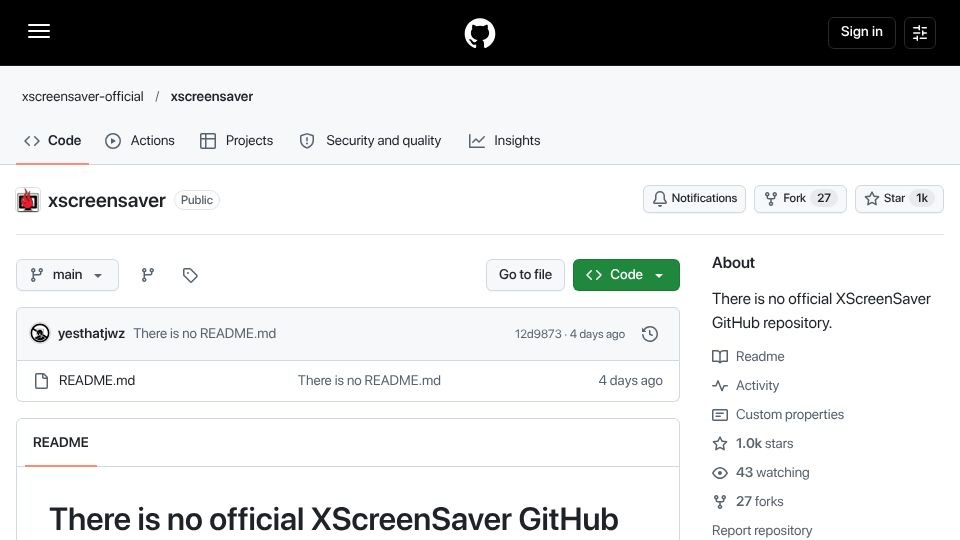The width and height of the screenshot is (960, 540).
Task: Click the Public visibility badge
Action: pyautogui.click(x=197, y=200)
